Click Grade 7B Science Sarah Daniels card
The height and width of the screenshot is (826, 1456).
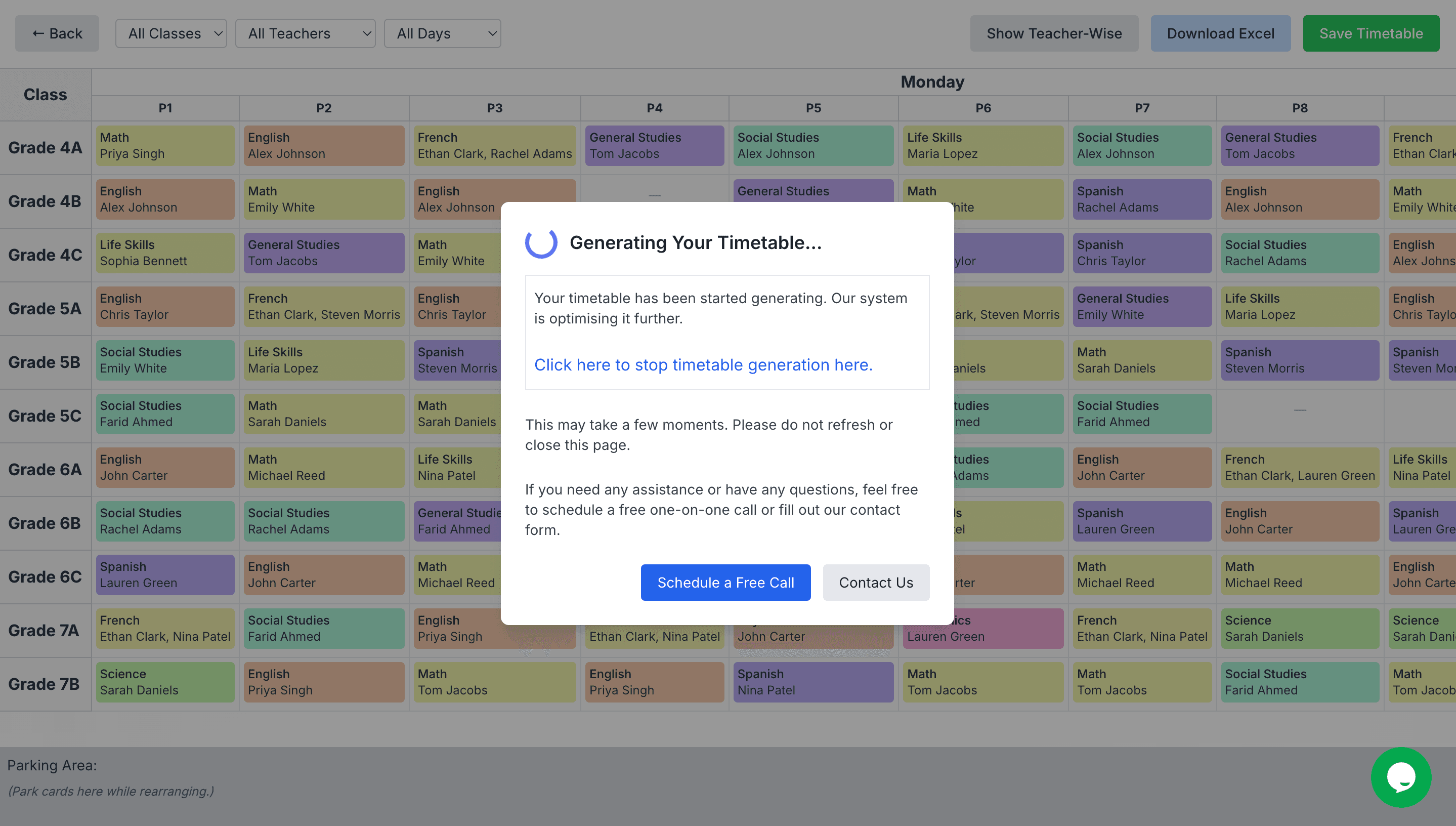pyautogui.click(x=165, y=682)
